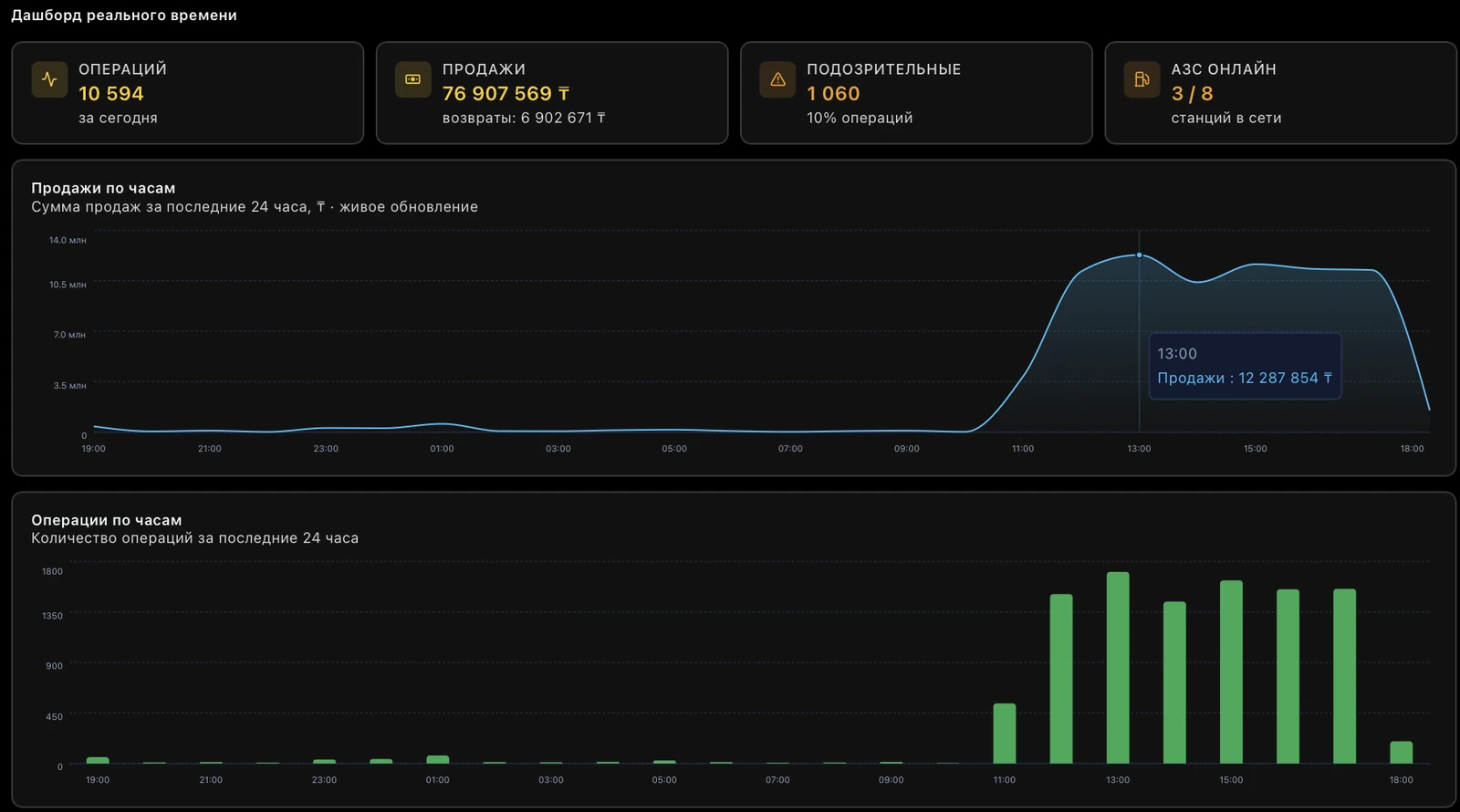This screenshot has width=1460, height=812.
Task: Click the fuel pump icon in the АЗС онлайн card
Action: tap(1142, 79)
